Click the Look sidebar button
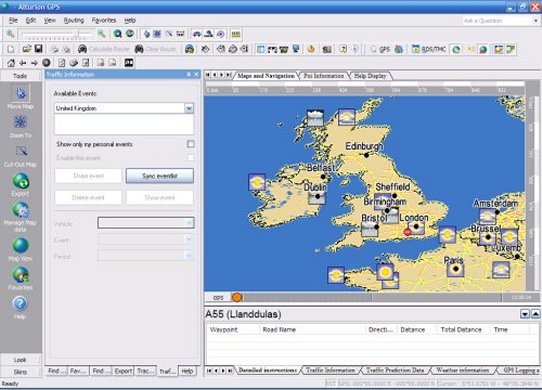This screenshot has width=542, height=390. [20, 360]
